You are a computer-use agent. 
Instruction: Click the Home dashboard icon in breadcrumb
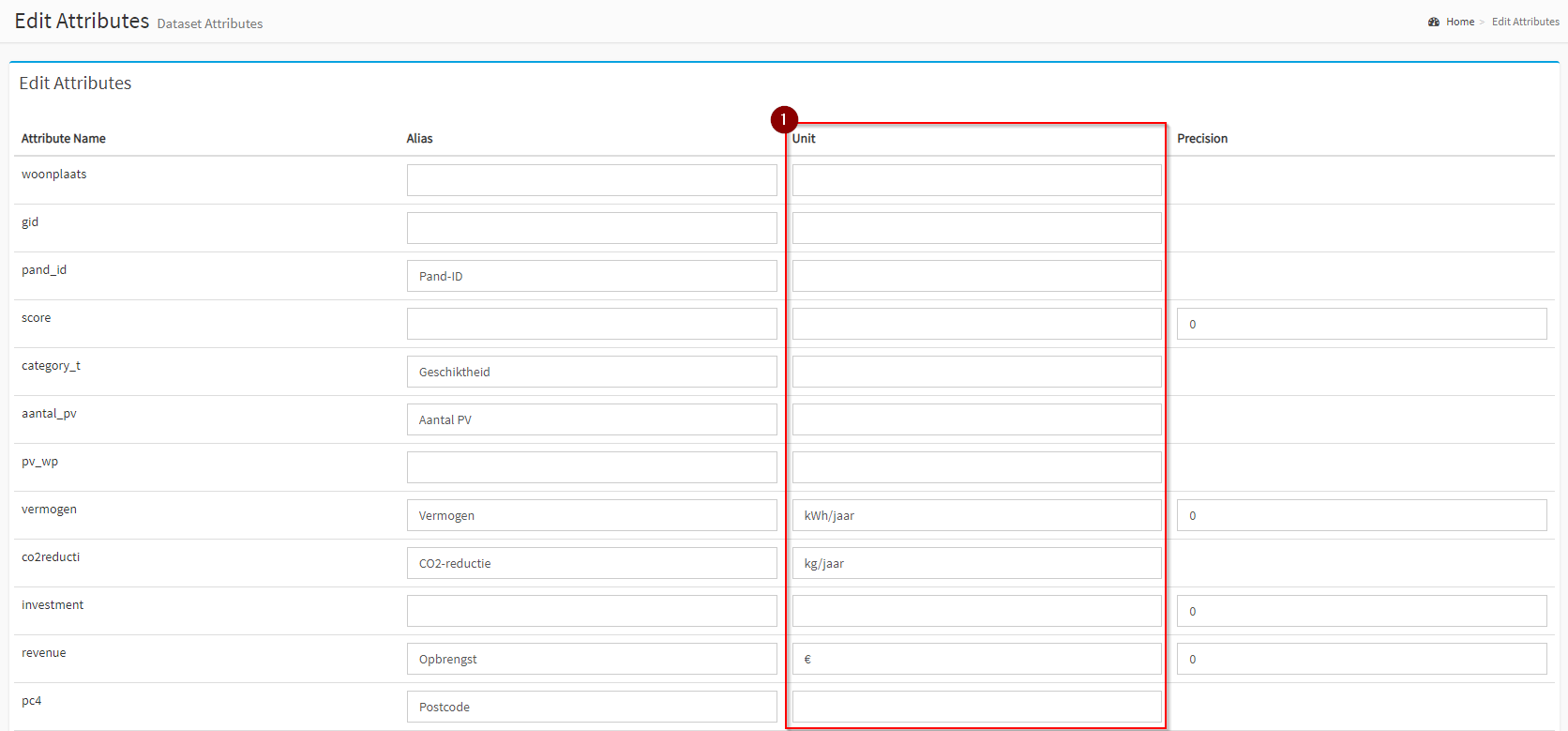[1434, 22]
